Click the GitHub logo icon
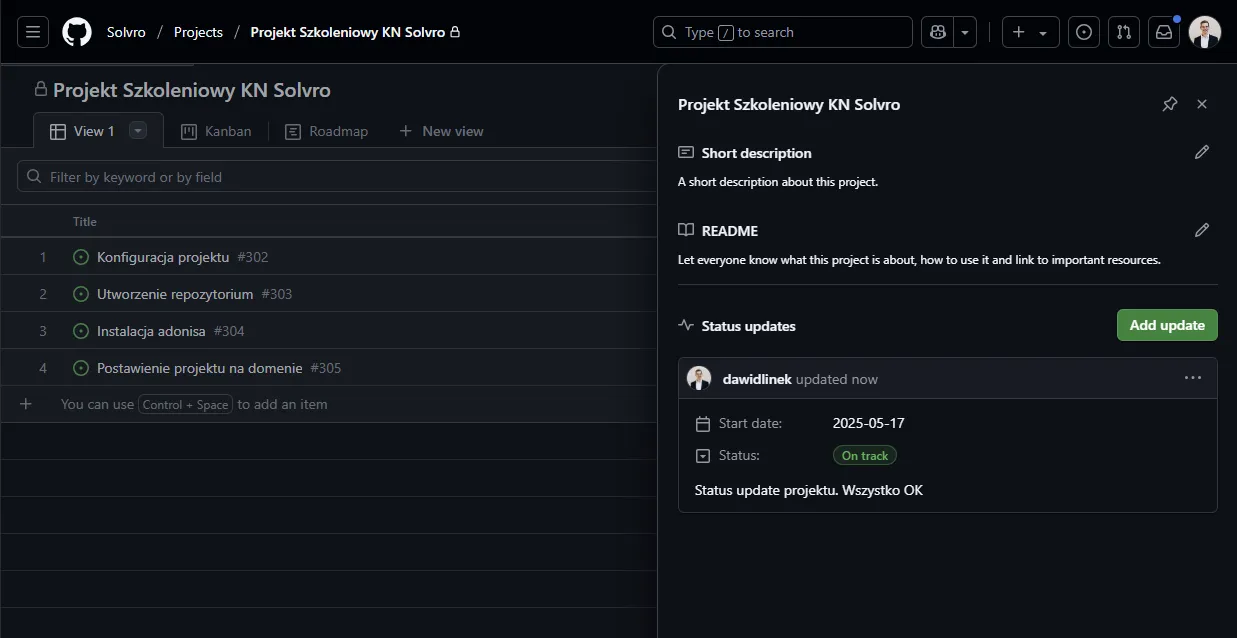Image resolution: width=1237 pixels, height=638 pixels. (x=77, y=32)
